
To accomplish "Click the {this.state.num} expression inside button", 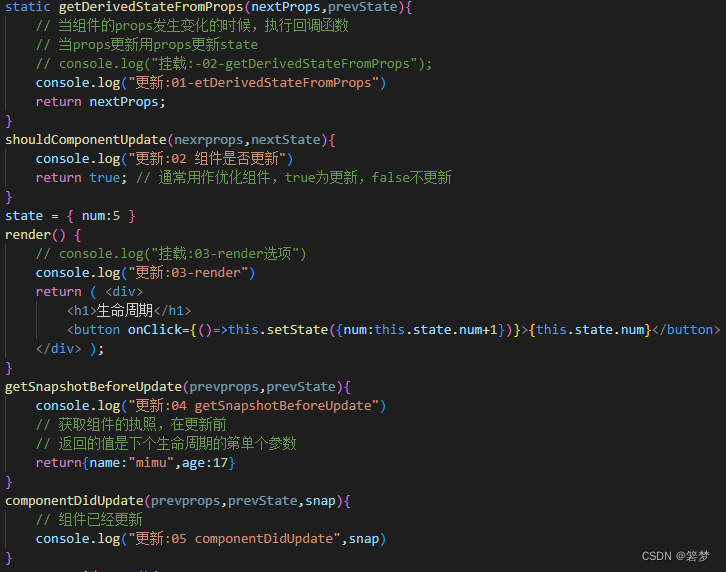I will point(590,330).
